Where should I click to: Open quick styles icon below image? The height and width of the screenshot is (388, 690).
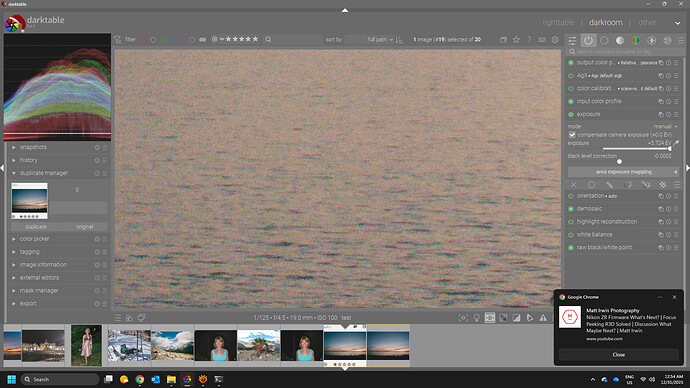(129, 318)
